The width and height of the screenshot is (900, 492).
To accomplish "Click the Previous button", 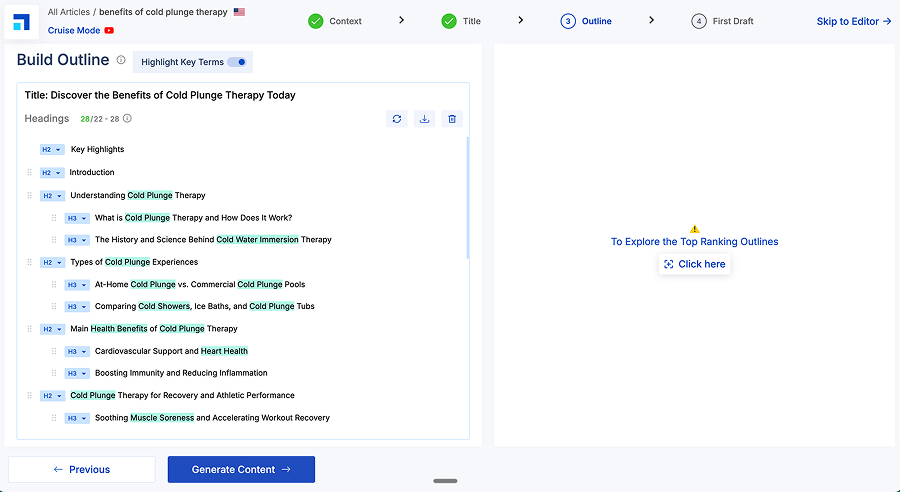I will point(82,470).
